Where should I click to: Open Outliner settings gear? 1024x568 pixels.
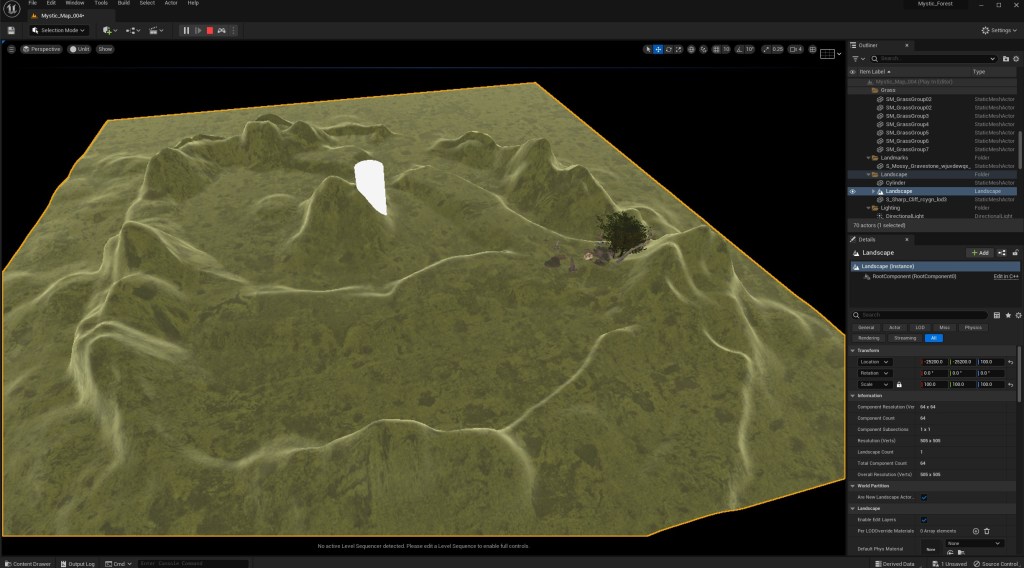[x=1016, y=59]
